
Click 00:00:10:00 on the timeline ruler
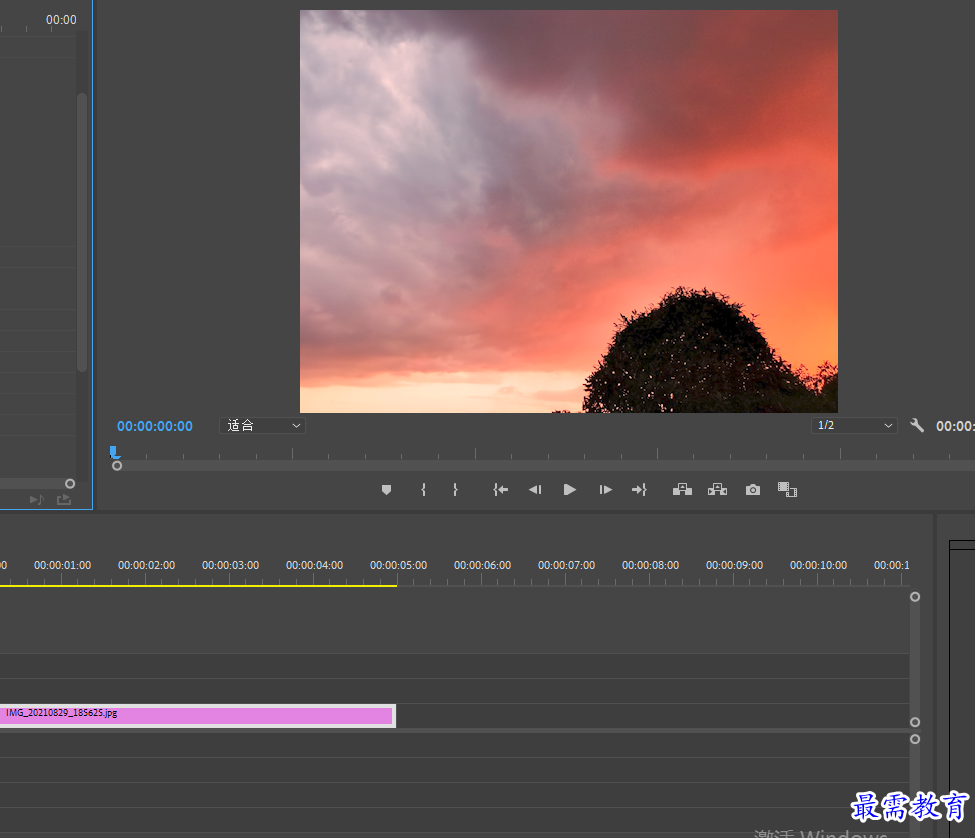pos(818,565)
